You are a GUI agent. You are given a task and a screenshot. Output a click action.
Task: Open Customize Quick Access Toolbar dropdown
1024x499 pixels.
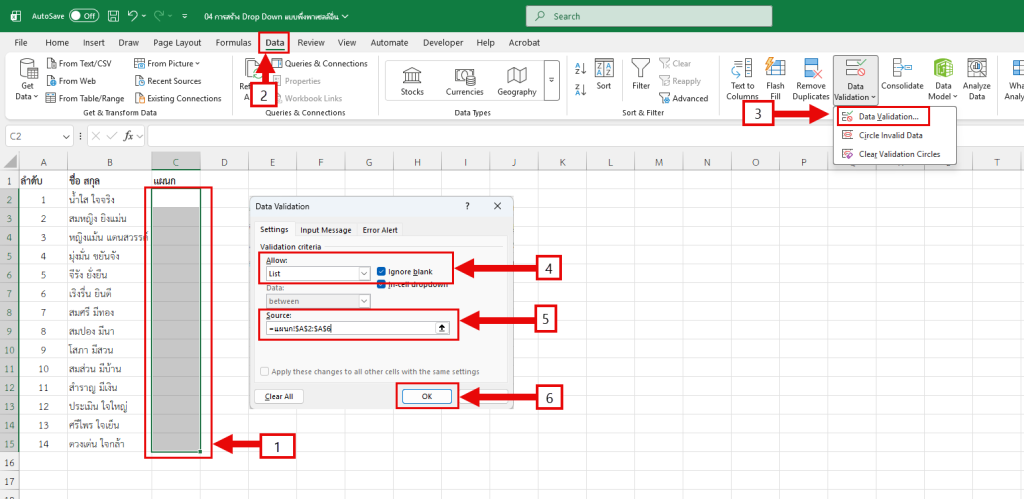pos(185,16)
